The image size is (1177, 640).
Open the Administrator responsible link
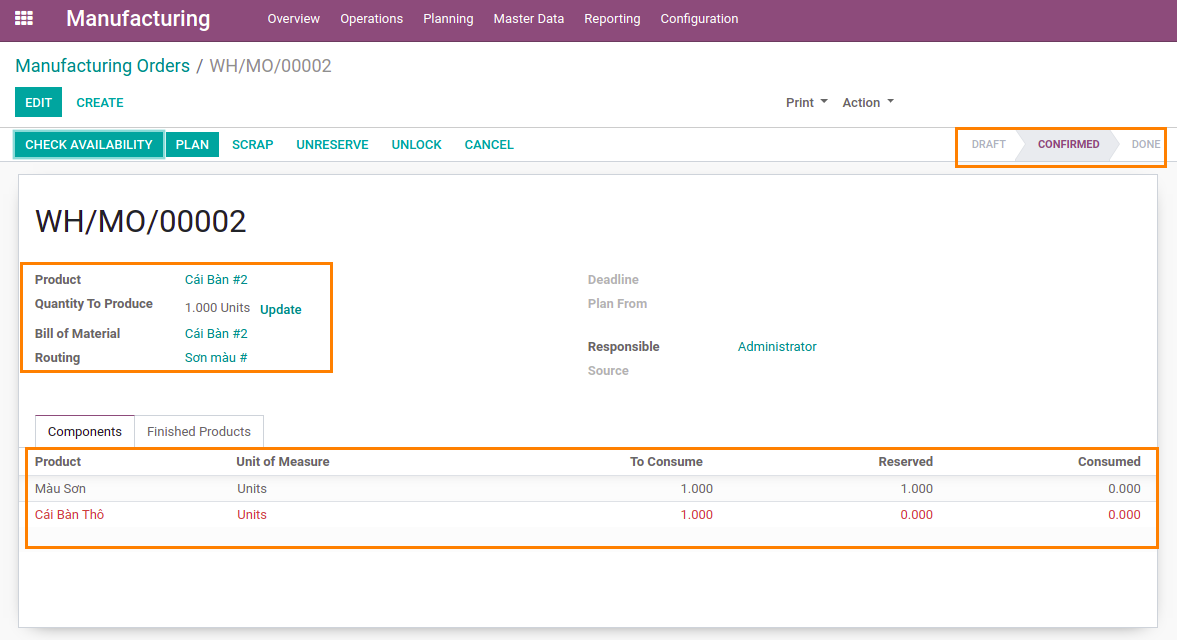(x=777, y=347)
